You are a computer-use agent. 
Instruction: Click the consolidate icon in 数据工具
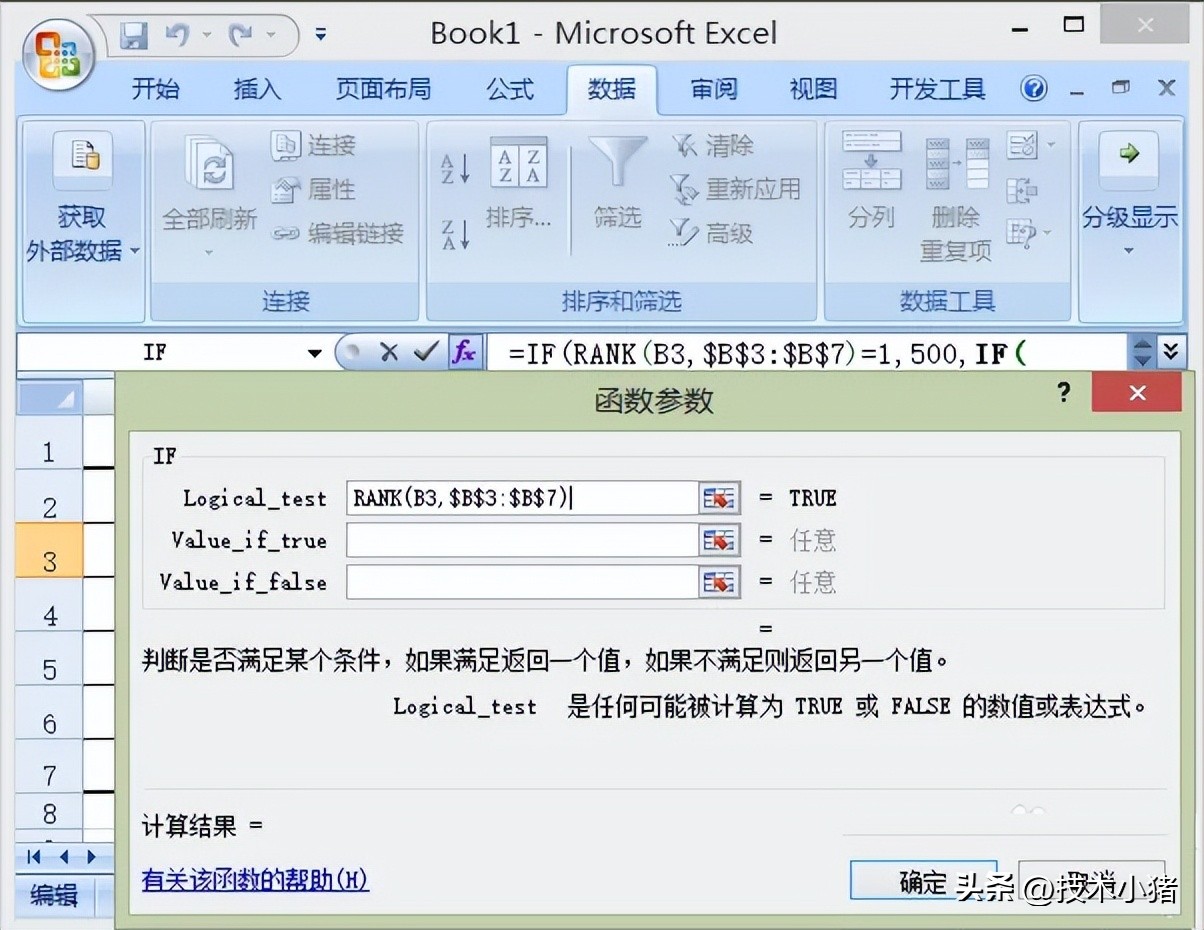(1022, 189)
